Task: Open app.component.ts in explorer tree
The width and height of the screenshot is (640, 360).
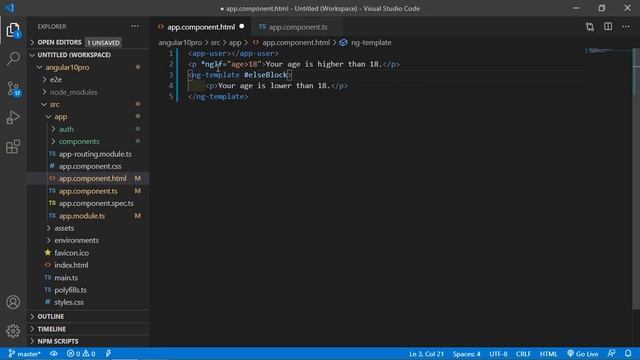Action: click(88, 191)
